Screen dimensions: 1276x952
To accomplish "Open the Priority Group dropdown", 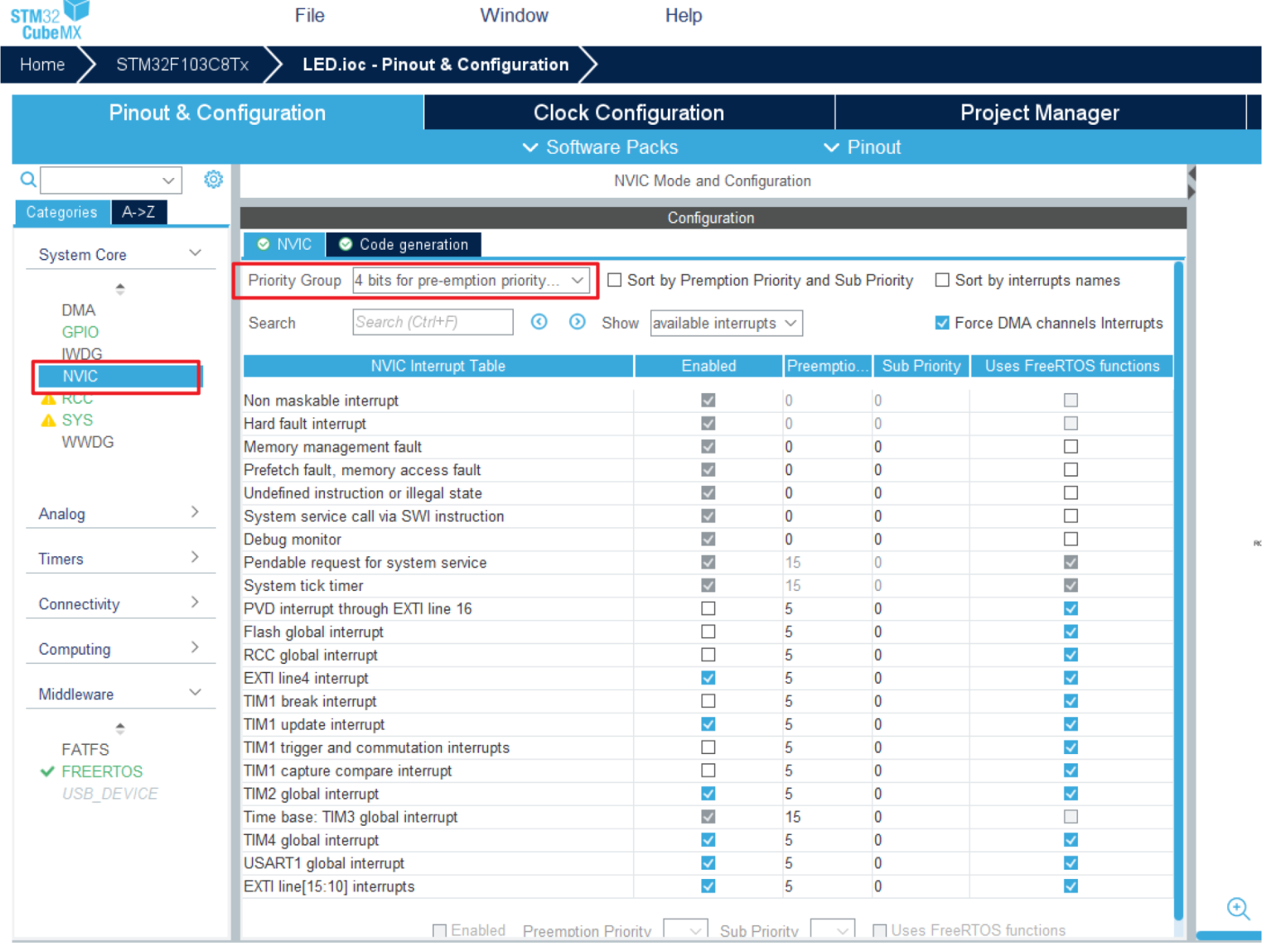I will click(471, 280).
